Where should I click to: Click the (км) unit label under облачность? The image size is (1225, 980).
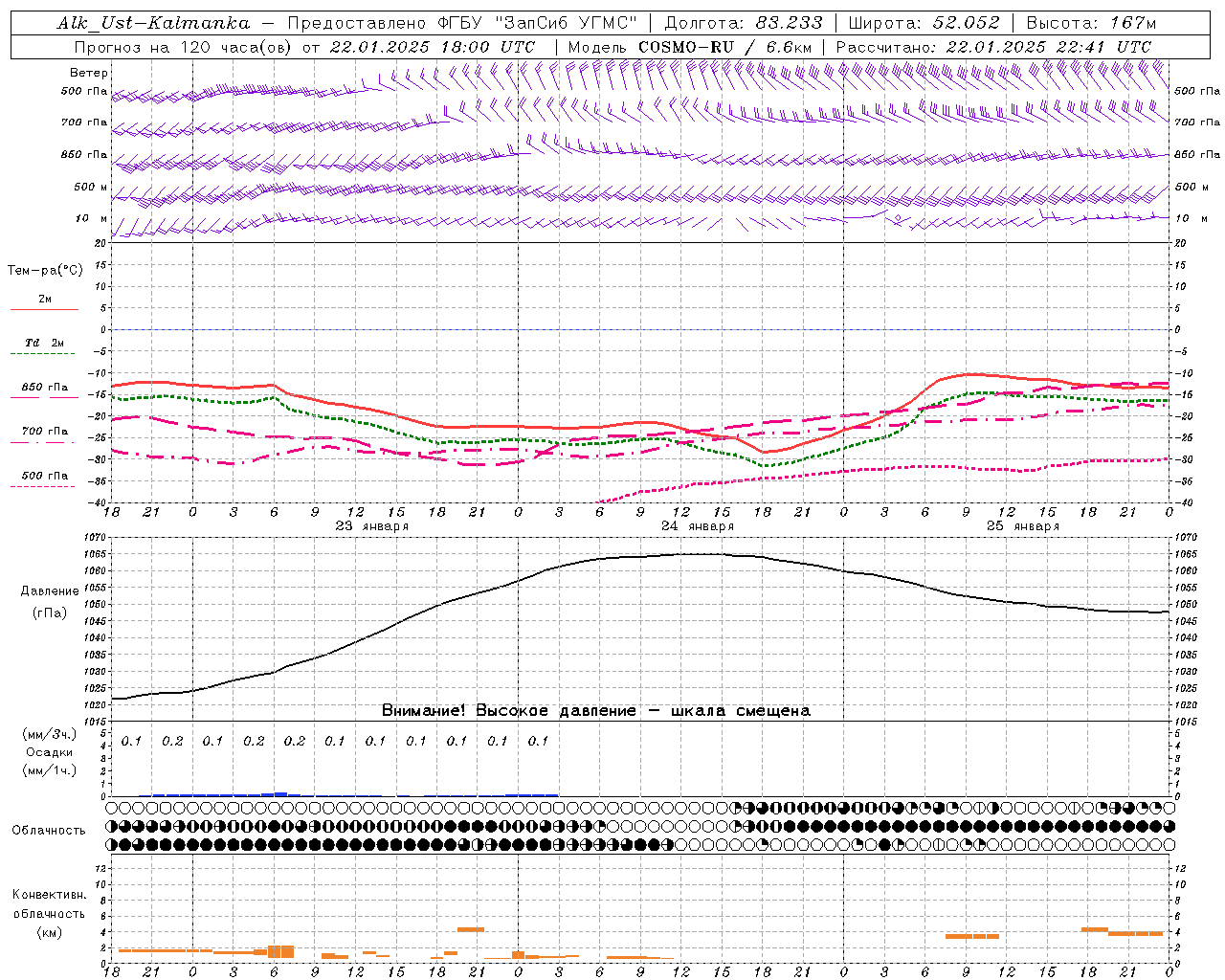click(50, 933)
